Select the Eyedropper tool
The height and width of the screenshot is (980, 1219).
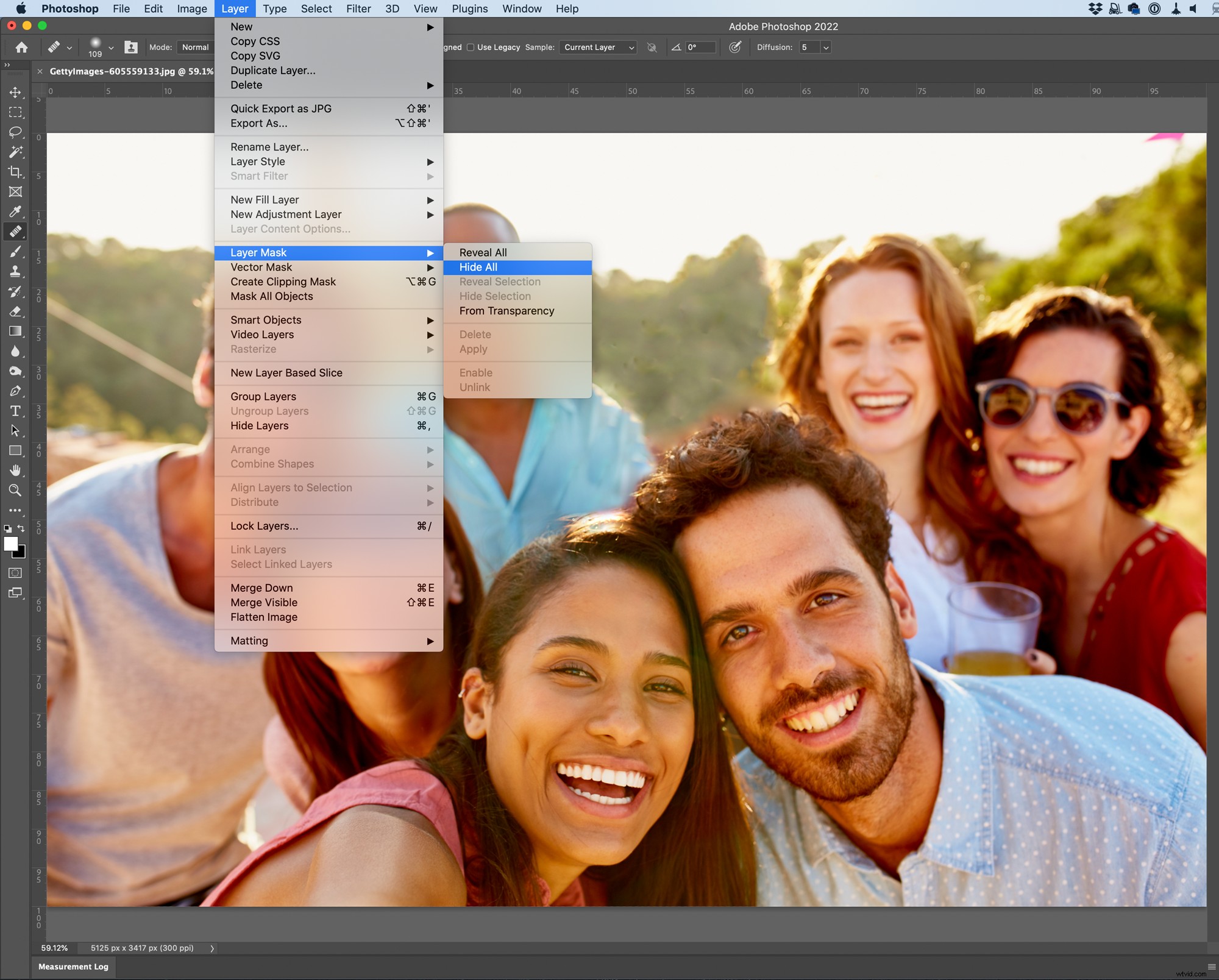(16, 211)
